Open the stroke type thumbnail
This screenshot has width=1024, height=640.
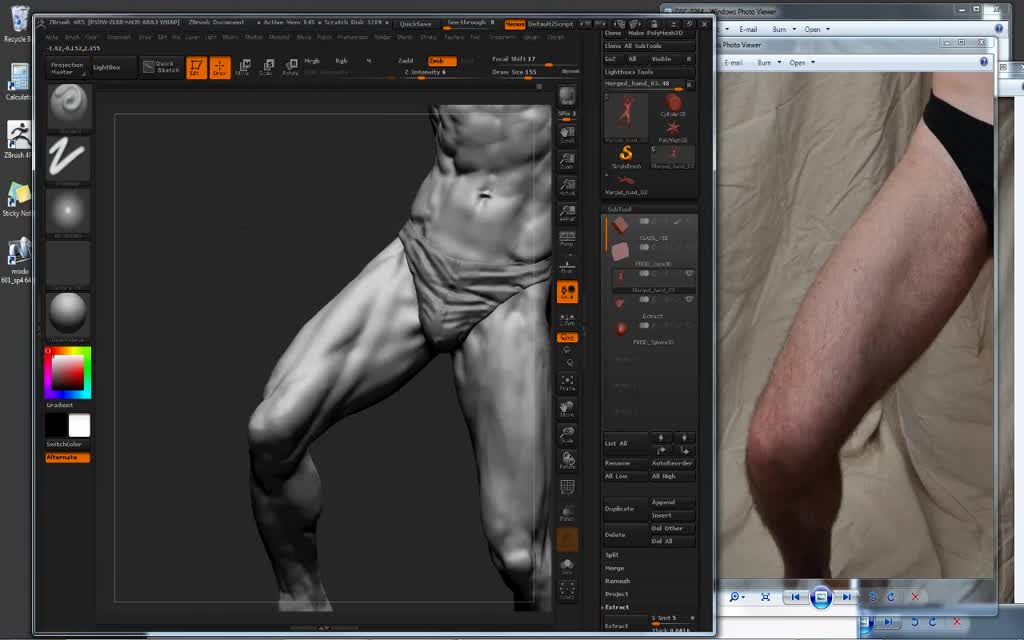(68, 159)
